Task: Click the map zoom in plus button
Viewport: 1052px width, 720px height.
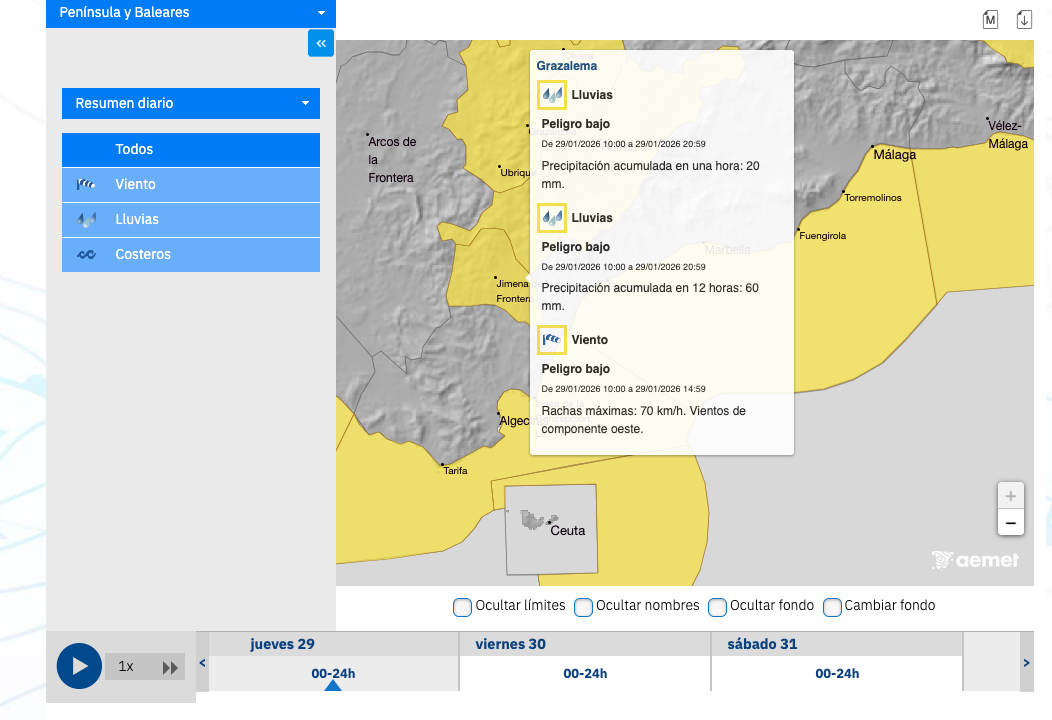Action: pyautogui.click(x=1010, y=496)
